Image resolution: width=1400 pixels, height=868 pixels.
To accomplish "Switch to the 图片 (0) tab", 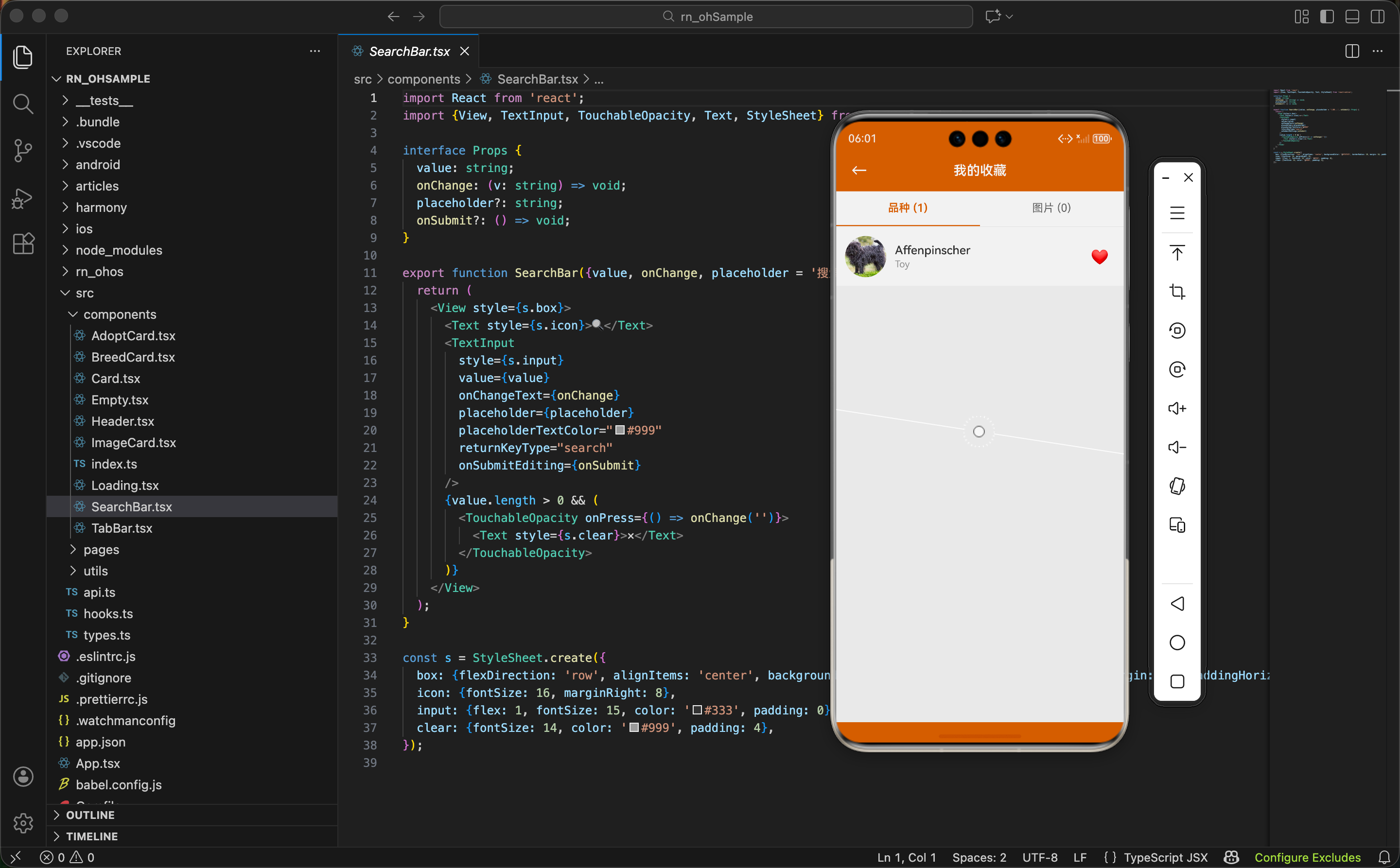I will click(x=1051, y=208).
